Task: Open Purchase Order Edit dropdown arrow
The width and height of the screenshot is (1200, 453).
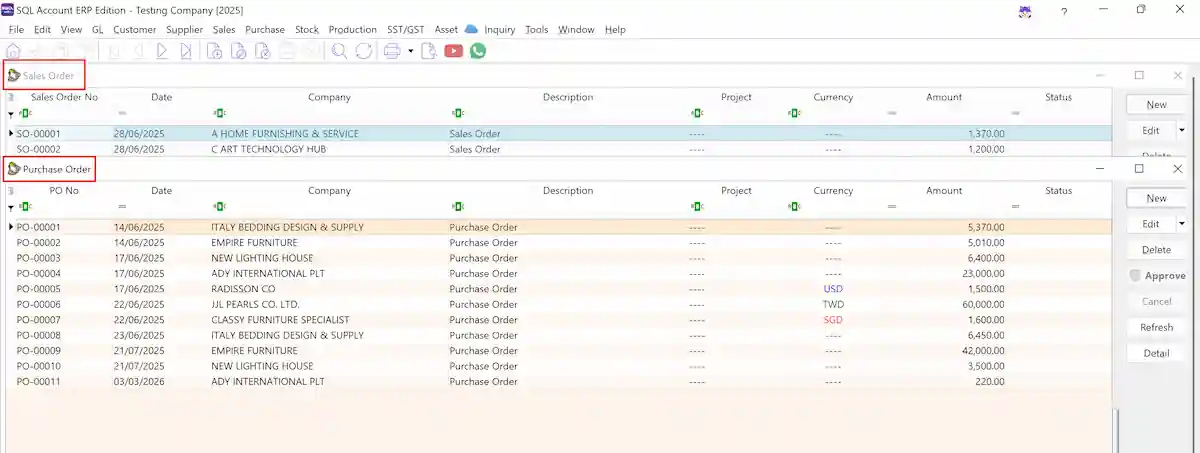Action: (x=1182, y=224)
